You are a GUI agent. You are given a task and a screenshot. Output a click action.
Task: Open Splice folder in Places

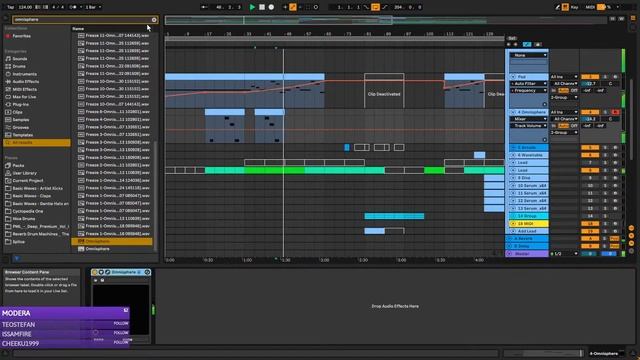point(18,242)
